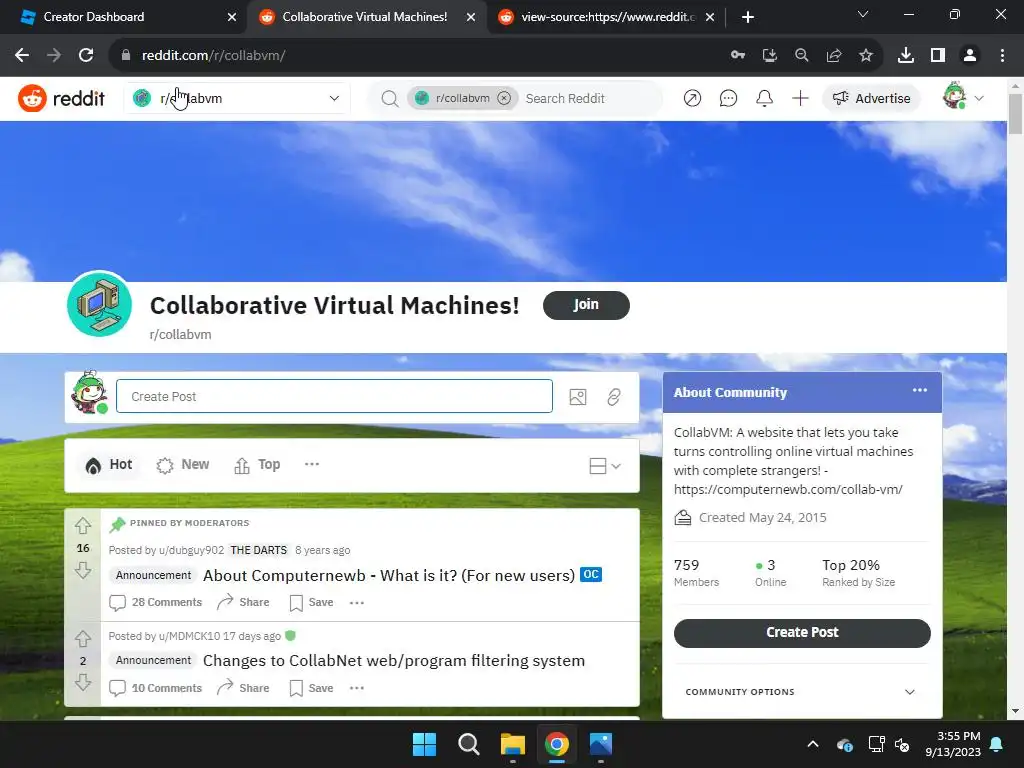The width and height of the screenshot is (1024, 768).
Task: Share the Changes to CollabNet post
Action: [x=243, y=688]
